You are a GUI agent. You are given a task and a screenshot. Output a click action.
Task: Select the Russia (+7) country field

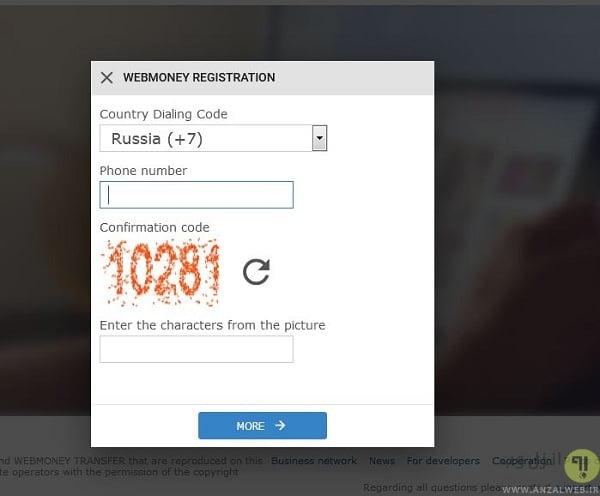click(205, 138)
